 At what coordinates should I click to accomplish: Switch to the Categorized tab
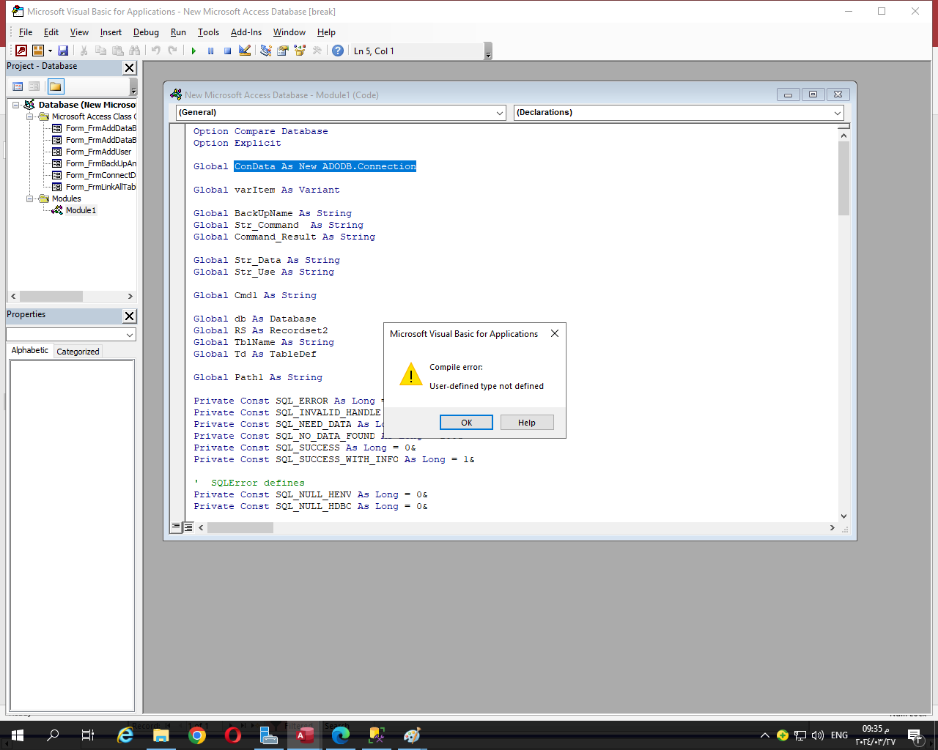pos(78,352)
